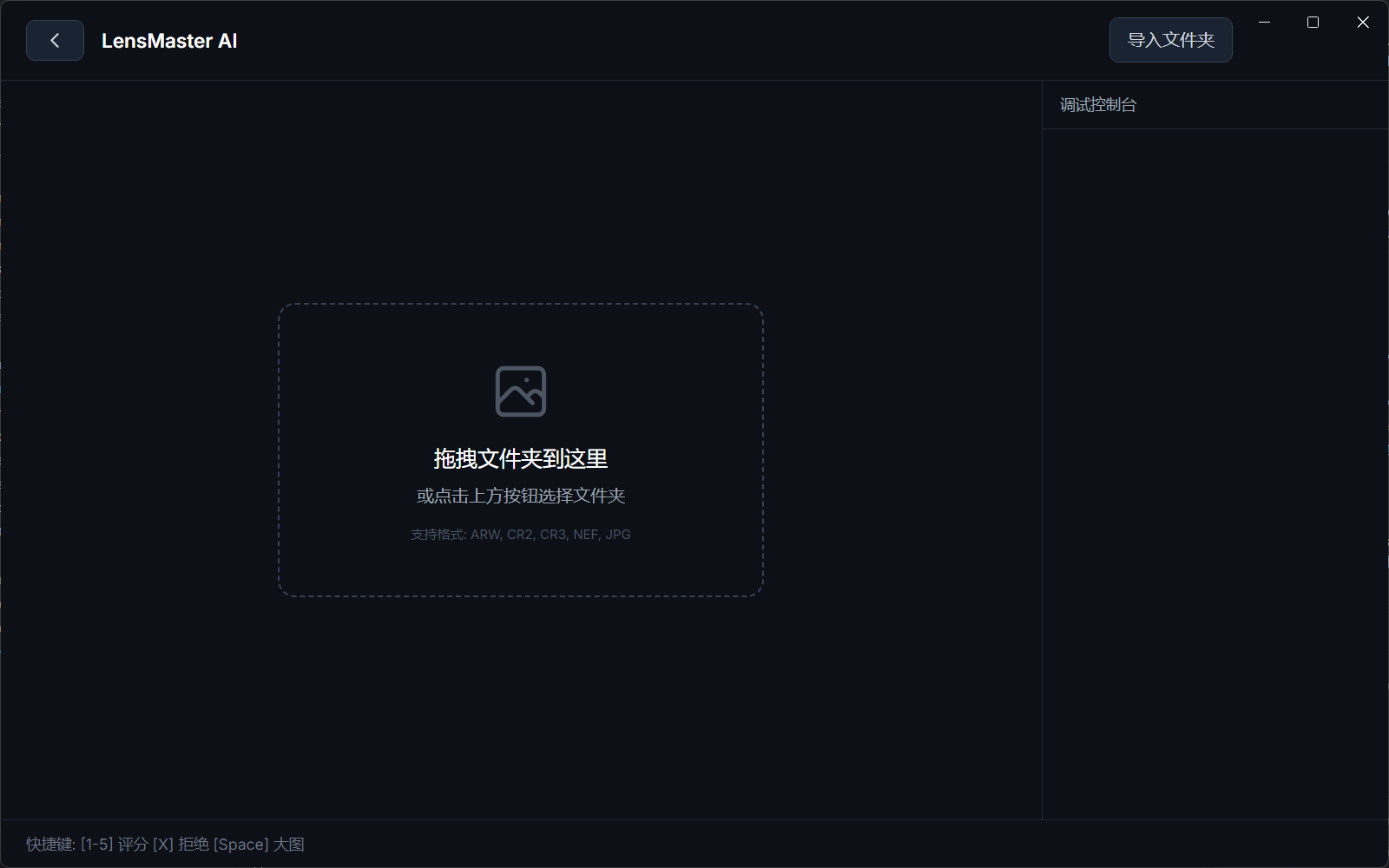Close the LensMaster AI window

tap(1362, 23)
